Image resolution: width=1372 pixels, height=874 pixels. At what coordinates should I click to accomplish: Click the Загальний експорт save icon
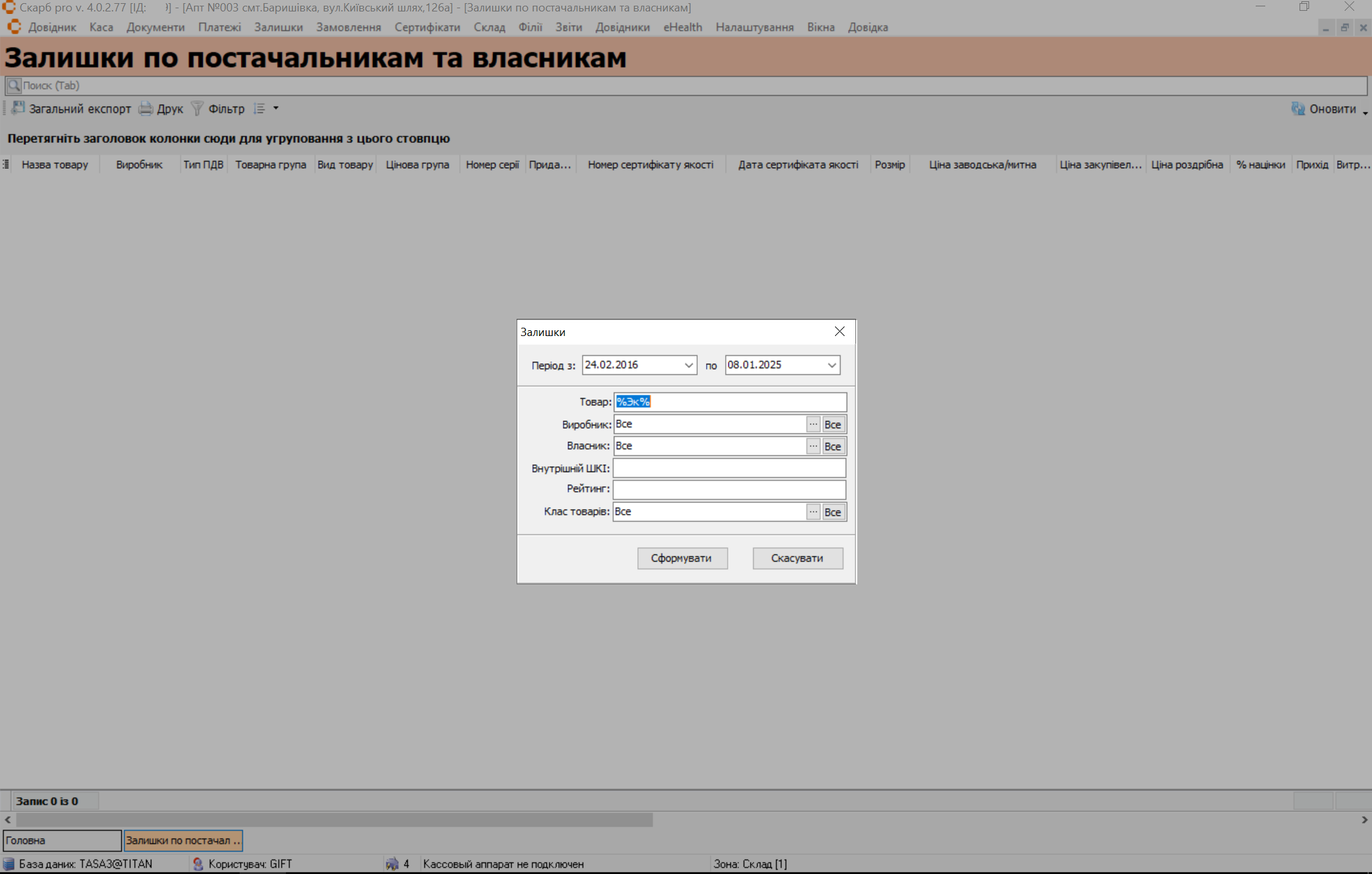click(x=18, y=108)
